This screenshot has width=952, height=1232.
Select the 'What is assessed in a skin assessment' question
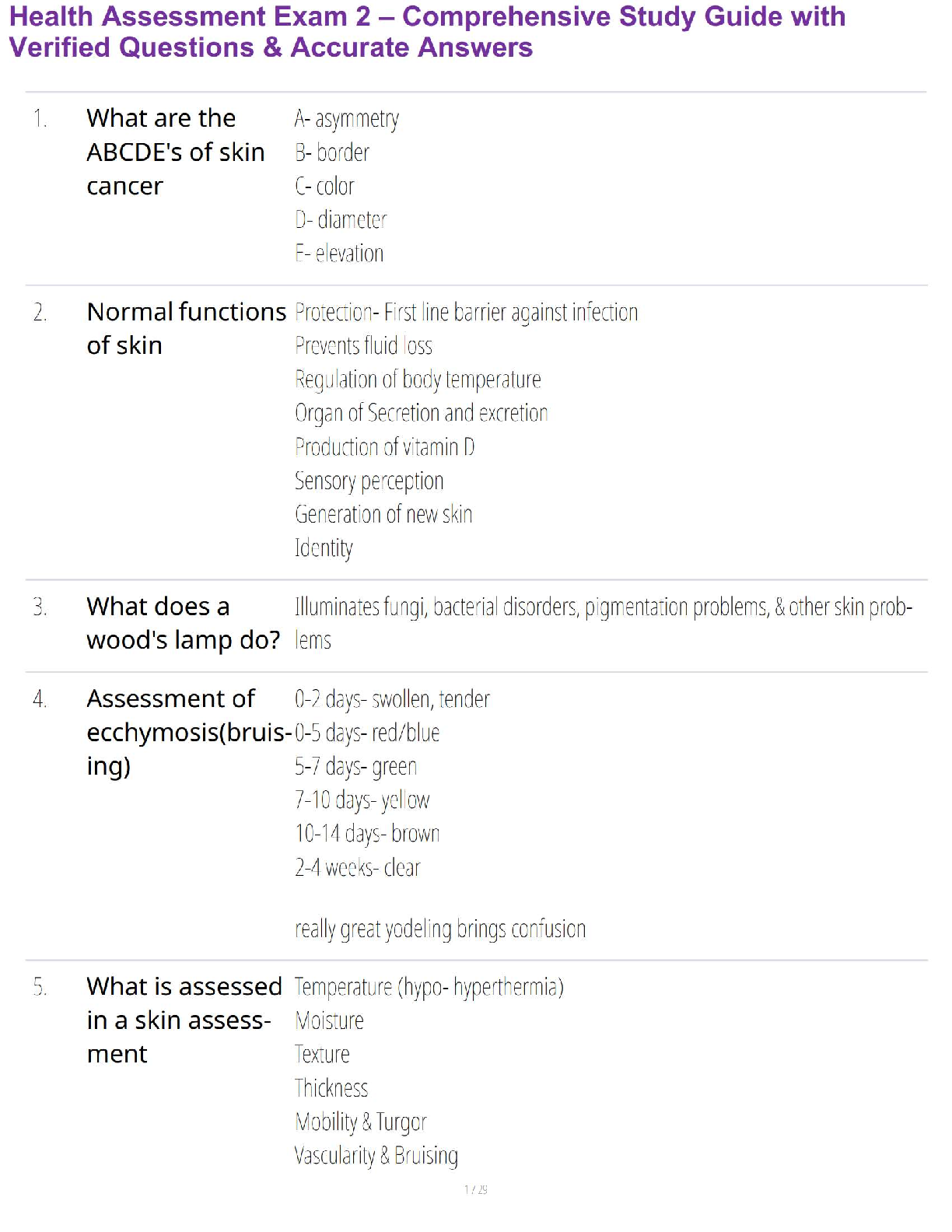click(x=184, y=1020)
